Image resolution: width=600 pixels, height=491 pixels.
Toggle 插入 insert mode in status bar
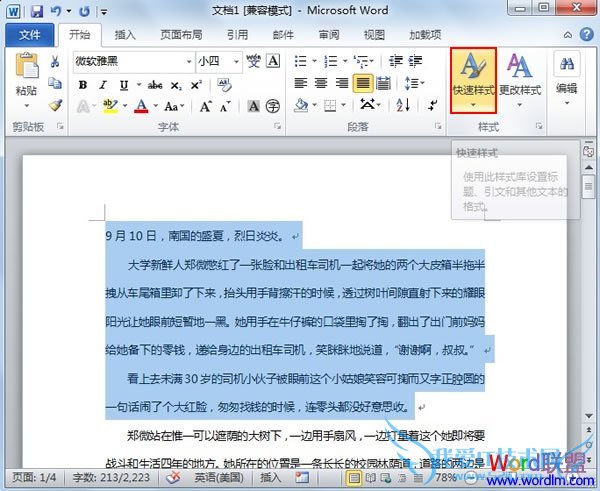(x=271, y=477)
